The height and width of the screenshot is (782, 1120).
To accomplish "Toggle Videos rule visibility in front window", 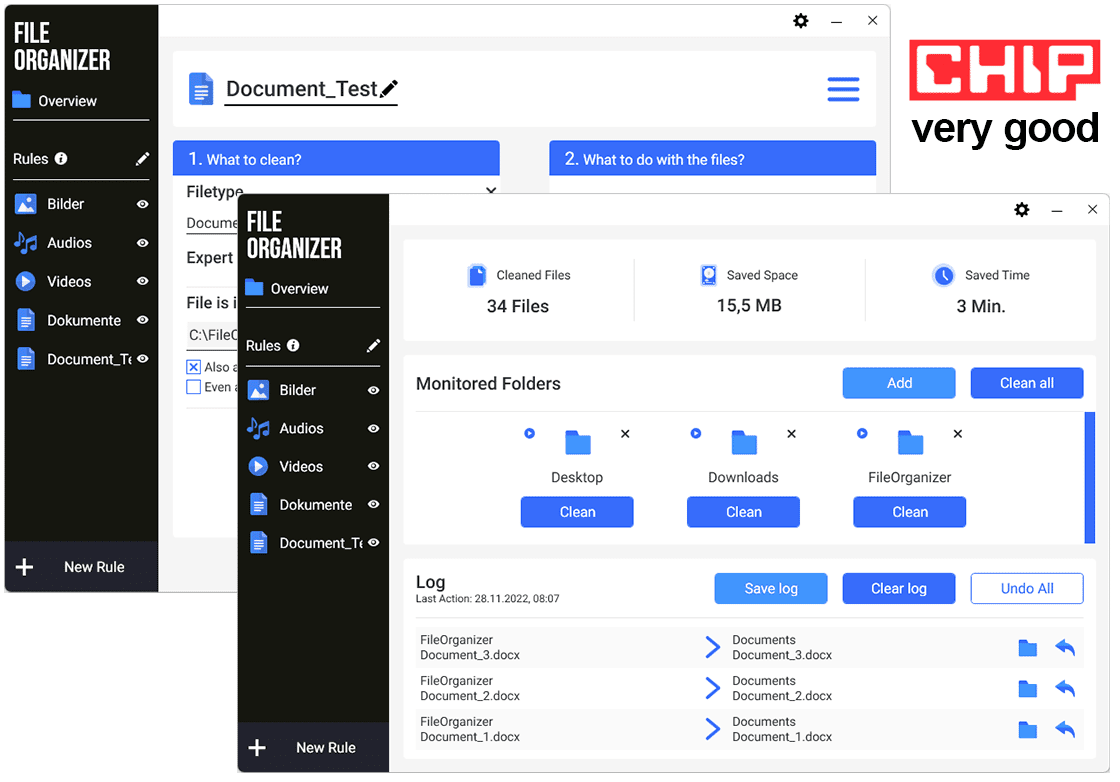I will (x=373, y=466).
